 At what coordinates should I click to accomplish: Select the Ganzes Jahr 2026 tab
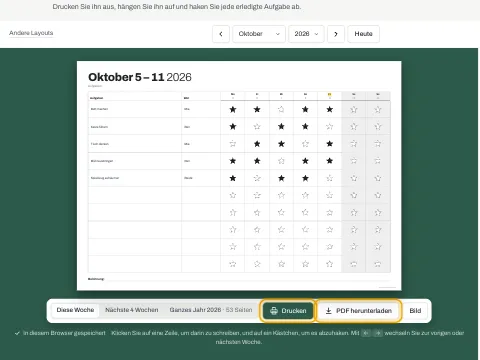(211, 310)
